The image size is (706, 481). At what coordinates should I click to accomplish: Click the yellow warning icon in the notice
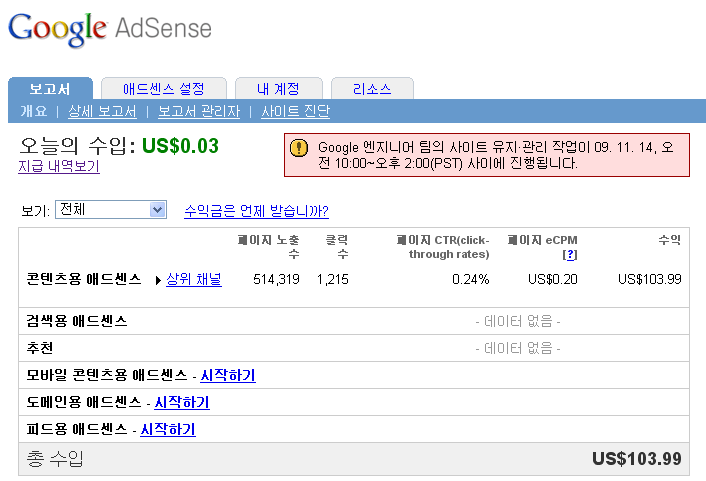click(x=299, y=148)
